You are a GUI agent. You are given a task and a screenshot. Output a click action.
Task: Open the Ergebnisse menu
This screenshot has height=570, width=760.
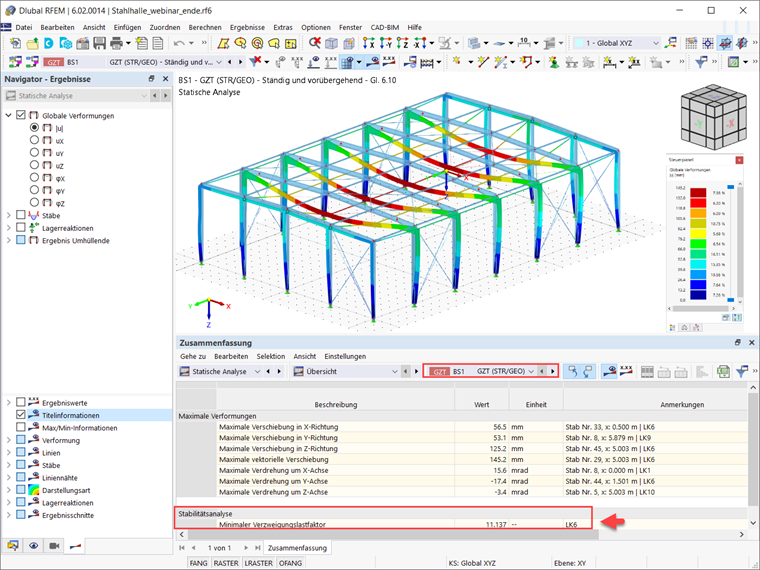point(247,28)
